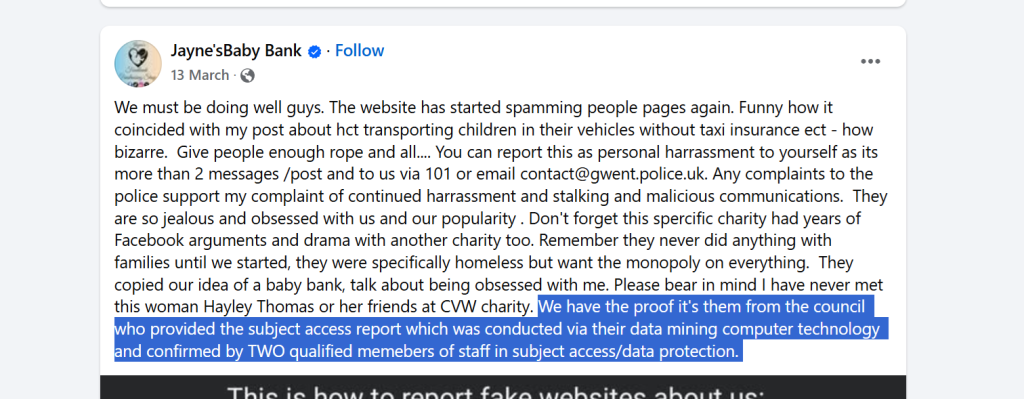Follow the Jayne'sBaby Bank page

(360, 51)
